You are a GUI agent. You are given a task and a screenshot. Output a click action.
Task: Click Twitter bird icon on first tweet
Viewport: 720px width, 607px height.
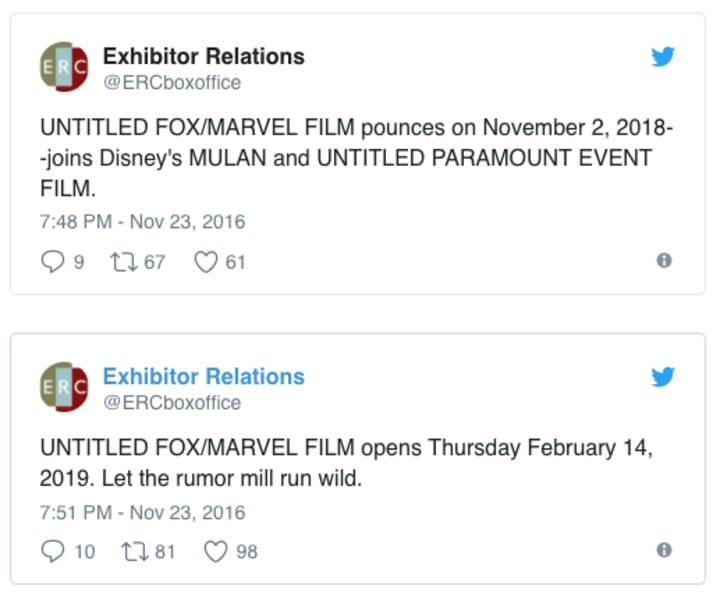click(x=663, y=57)
